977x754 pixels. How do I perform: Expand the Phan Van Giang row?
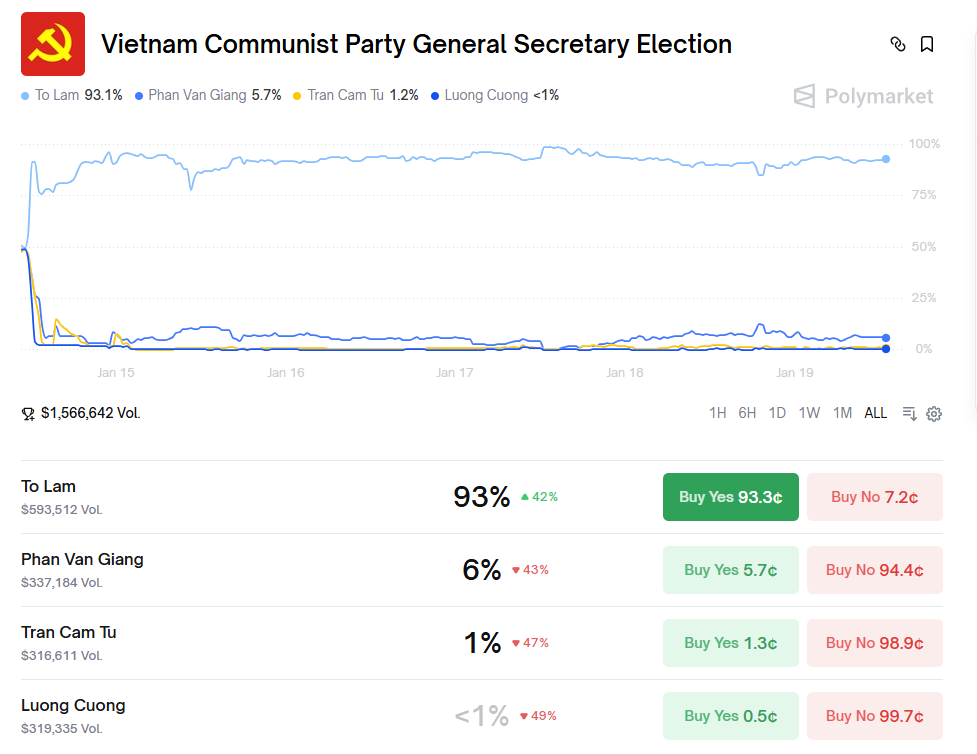click(x=250, y=570)
